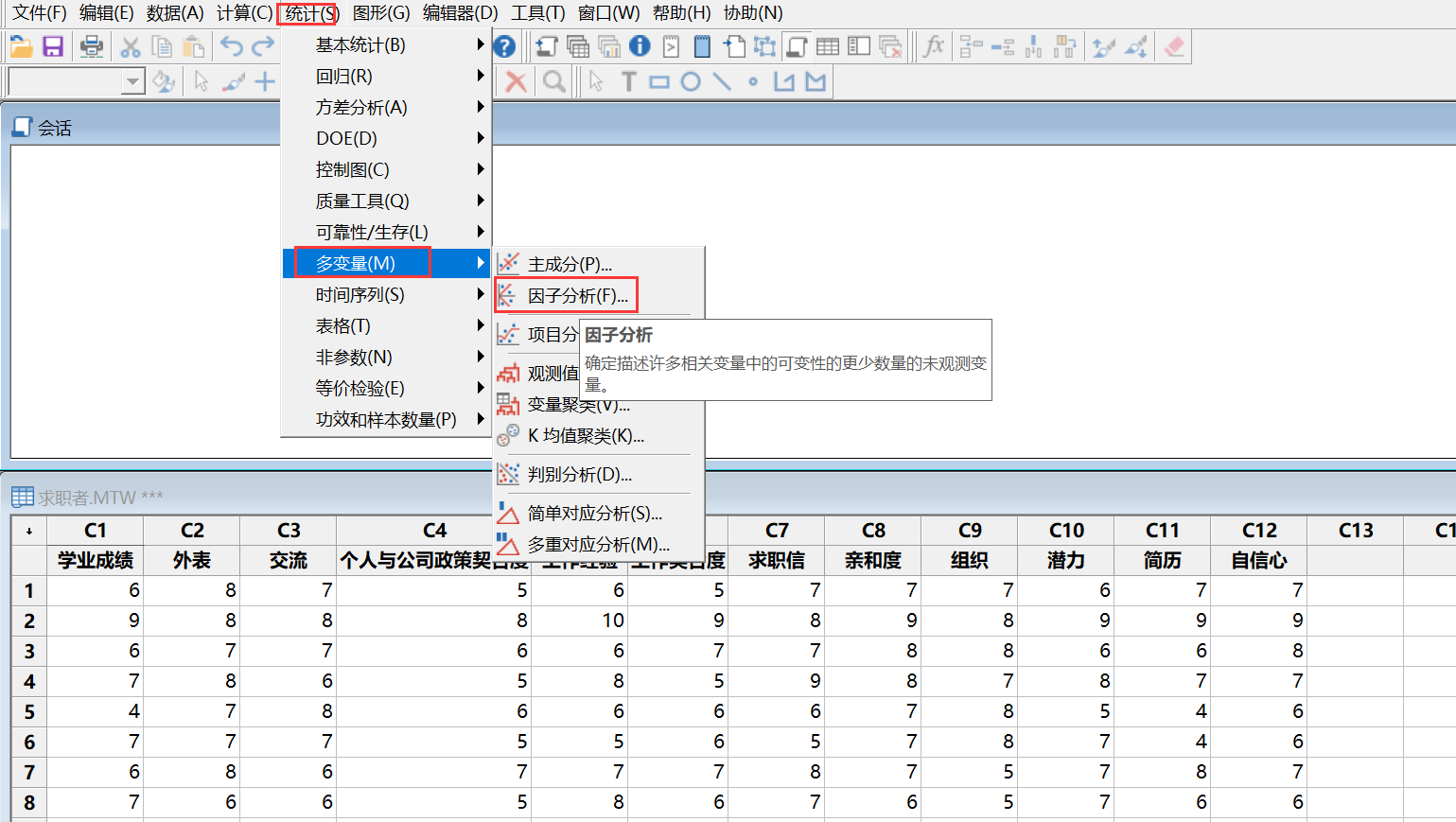Click the red X cancel icon
The image size is (1456, 822).
click(x=514, y=81)
